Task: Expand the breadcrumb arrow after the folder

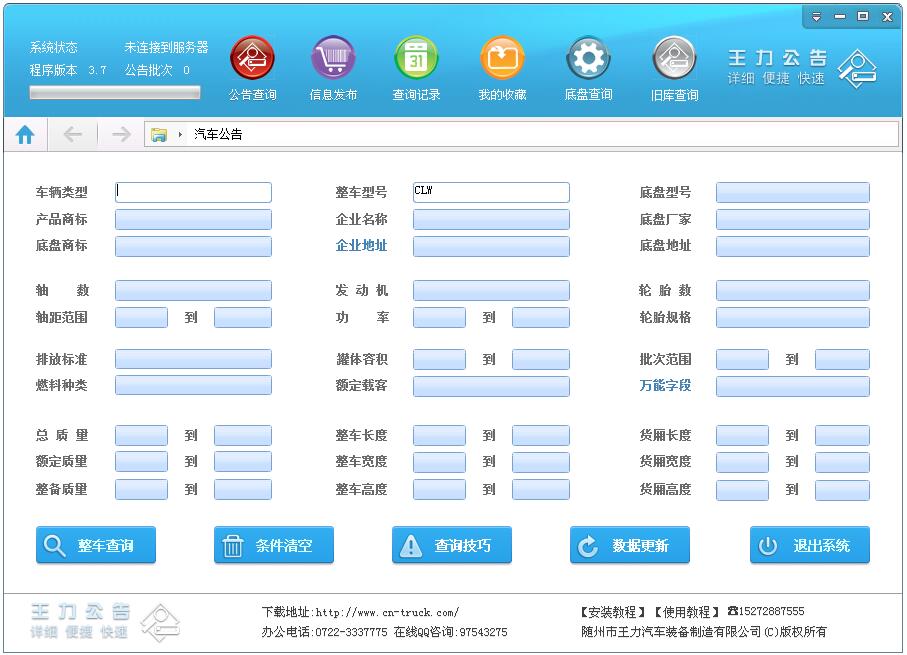Action: (x=177, y=133)
